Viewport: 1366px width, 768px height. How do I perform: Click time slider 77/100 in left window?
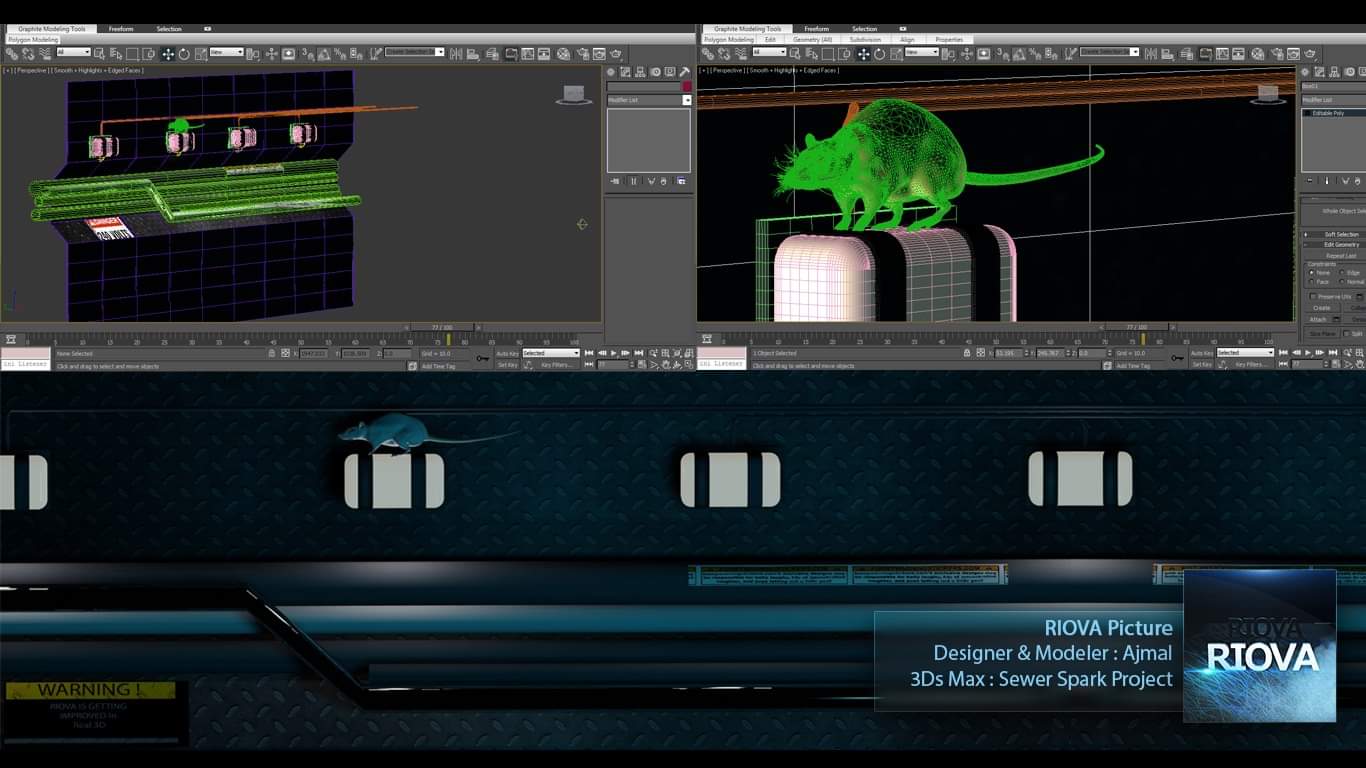442,327
